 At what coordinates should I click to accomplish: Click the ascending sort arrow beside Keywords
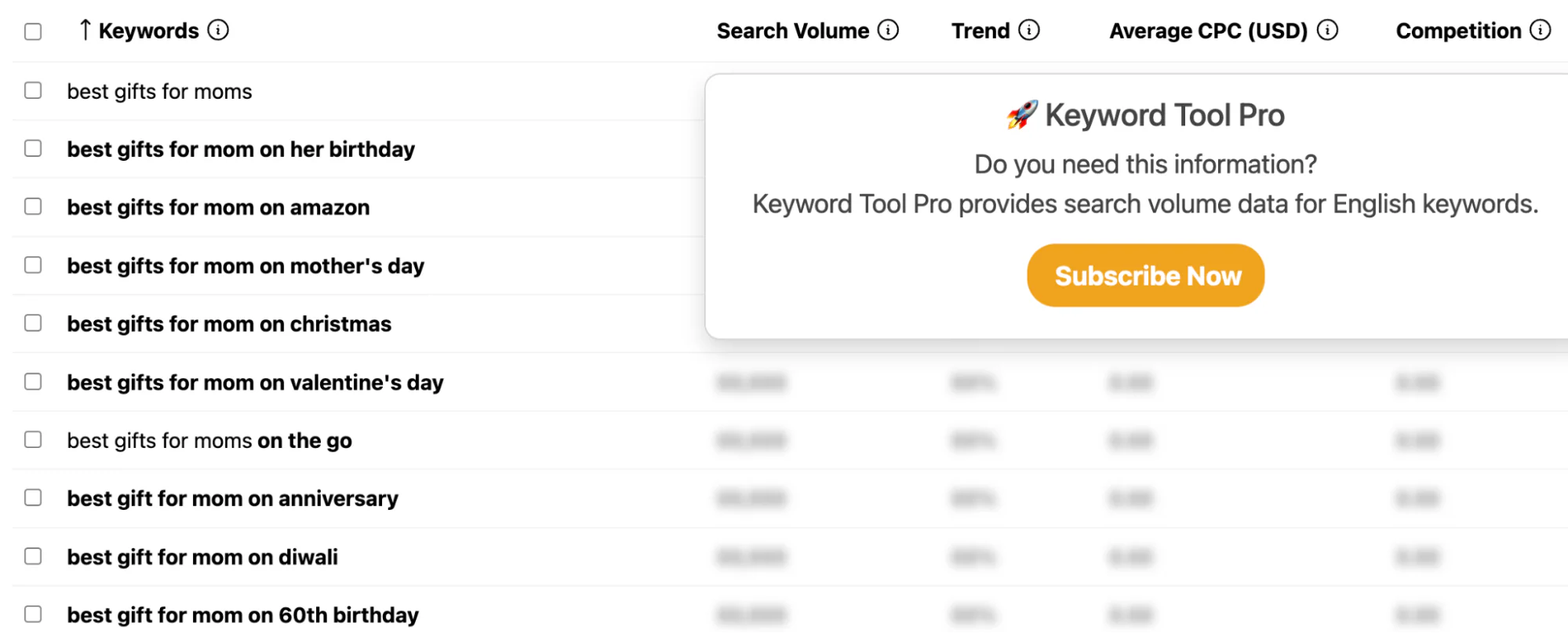85,30
